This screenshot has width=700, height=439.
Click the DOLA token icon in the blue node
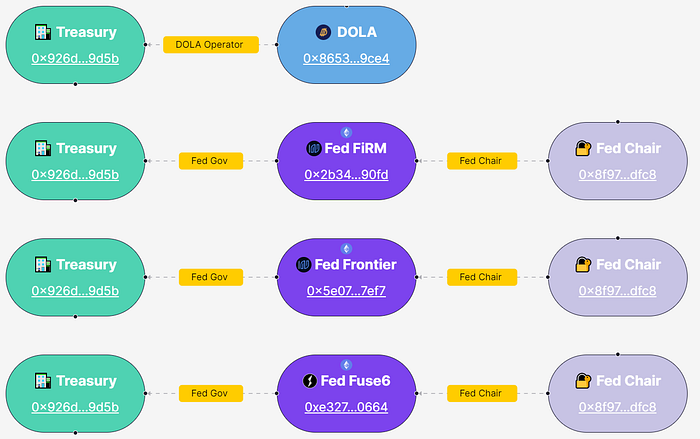(x=322, y=32)
